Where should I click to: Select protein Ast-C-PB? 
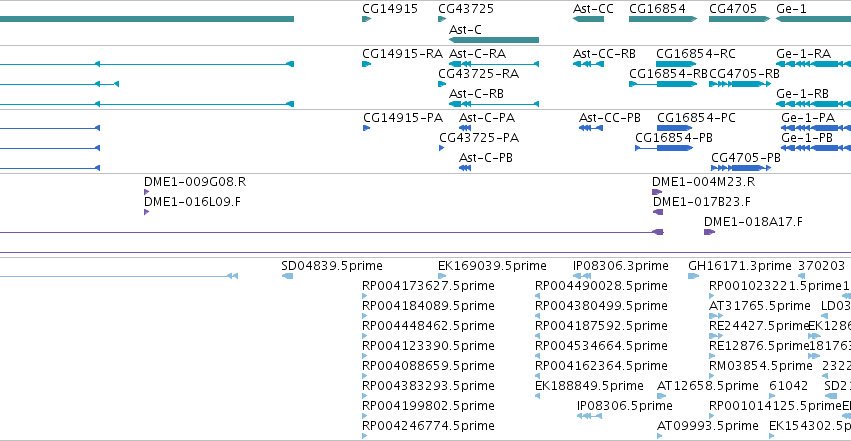coord(465,168)
